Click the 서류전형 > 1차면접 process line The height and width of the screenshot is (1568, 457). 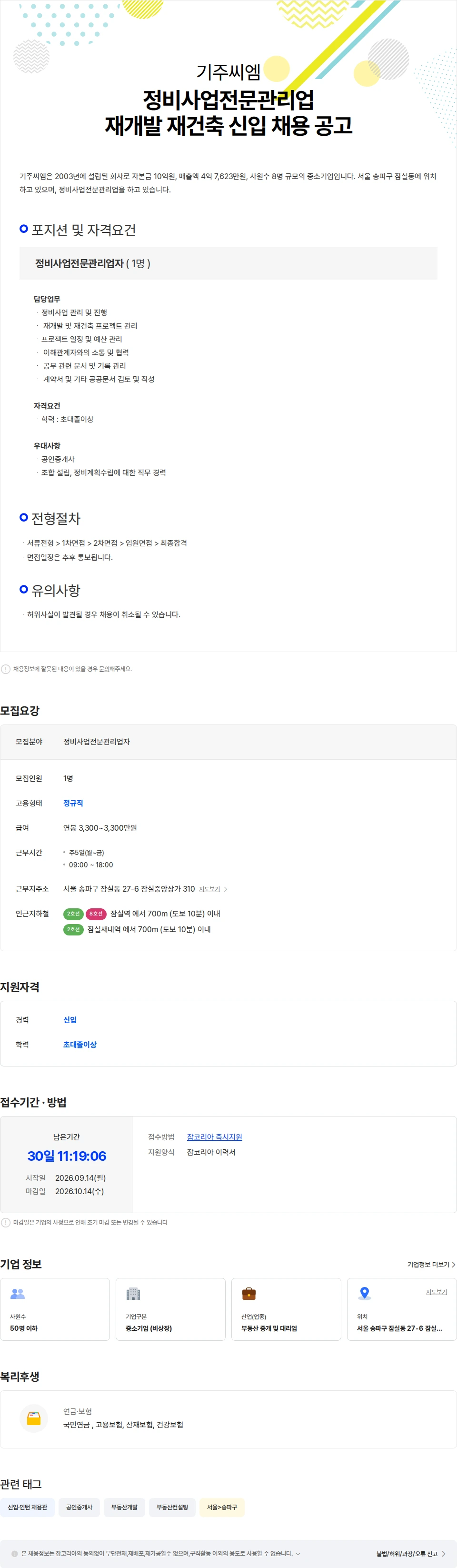click(x=107, y=543)
